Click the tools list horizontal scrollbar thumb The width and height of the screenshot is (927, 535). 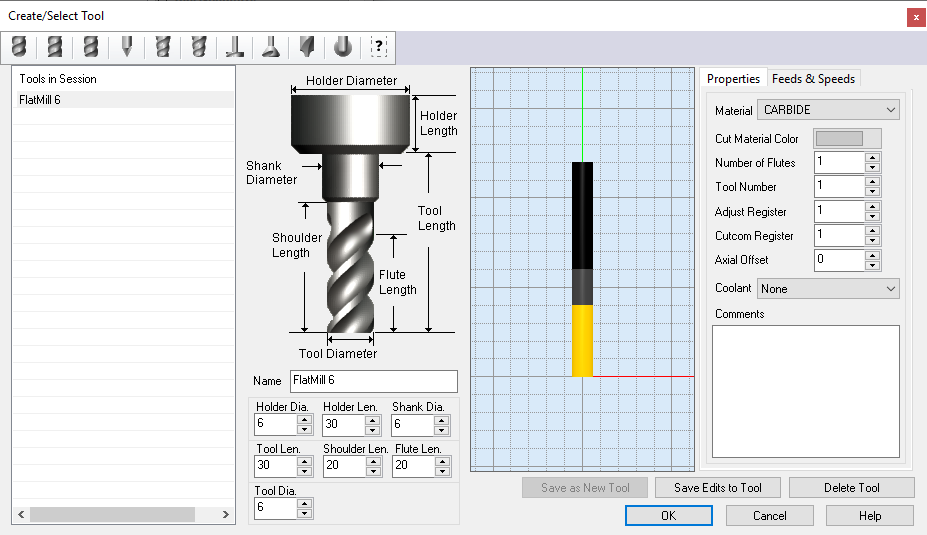[112, 514]
